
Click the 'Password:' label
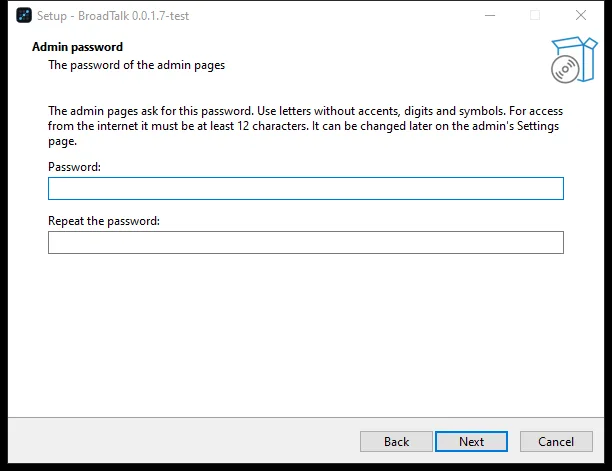pos(74,167)
